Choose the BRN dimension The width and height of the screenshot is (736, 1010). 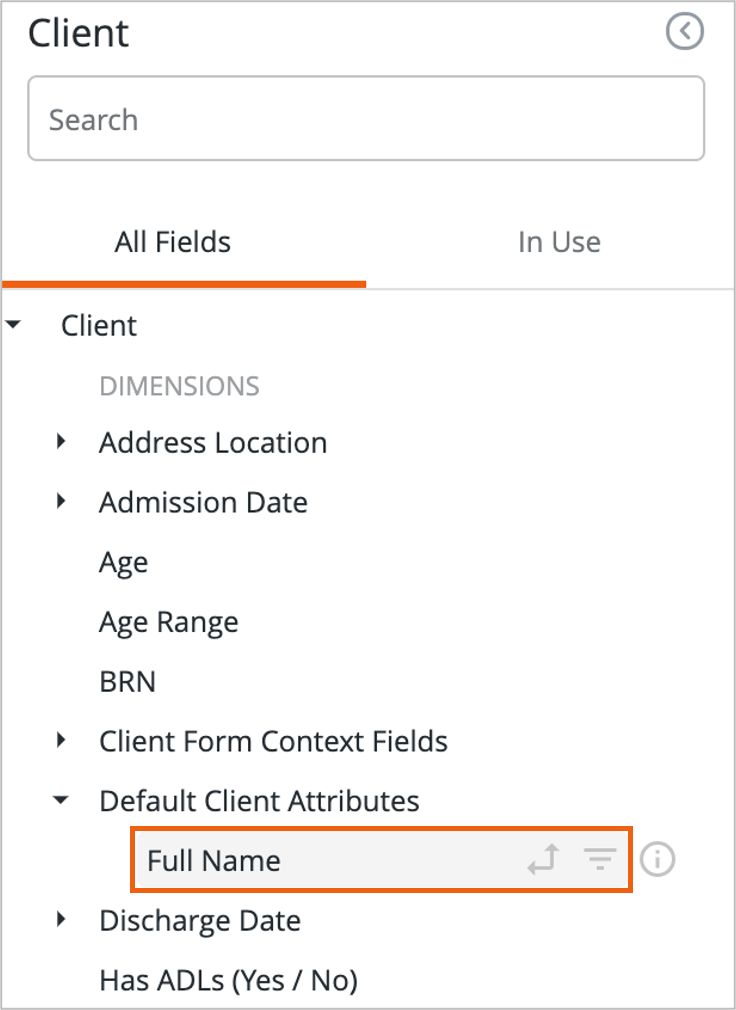pos(127,682)
